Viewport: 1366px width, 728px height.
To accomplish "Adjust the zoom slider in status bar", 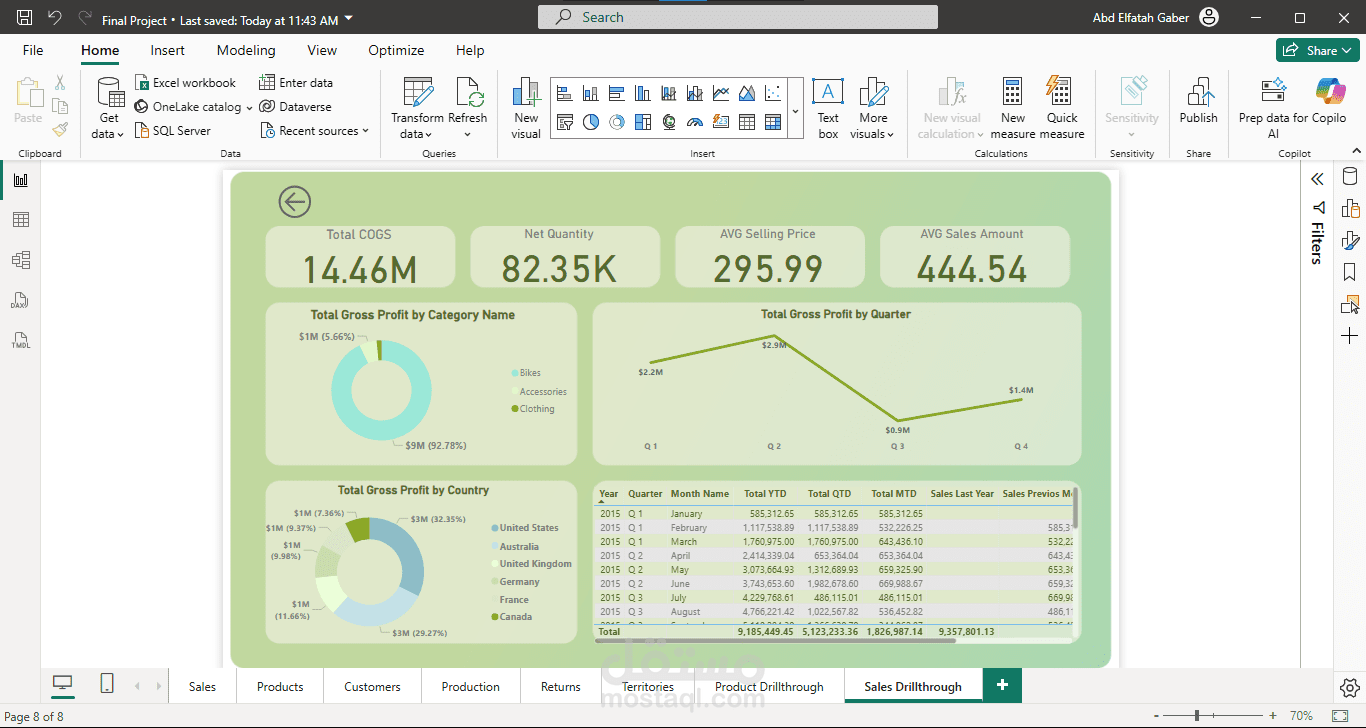I will pyautogui.click(x=1197, y=716).
